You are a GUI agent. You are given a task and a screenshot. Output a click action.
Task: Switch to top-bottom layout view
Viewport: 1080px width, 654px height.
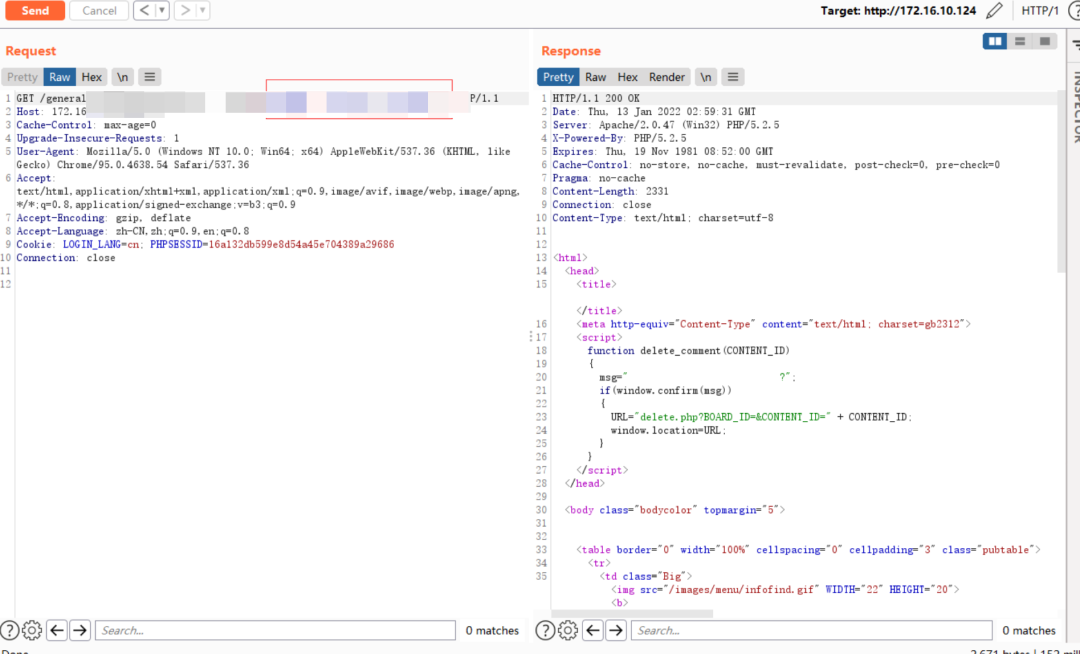tap(1020, 41)
